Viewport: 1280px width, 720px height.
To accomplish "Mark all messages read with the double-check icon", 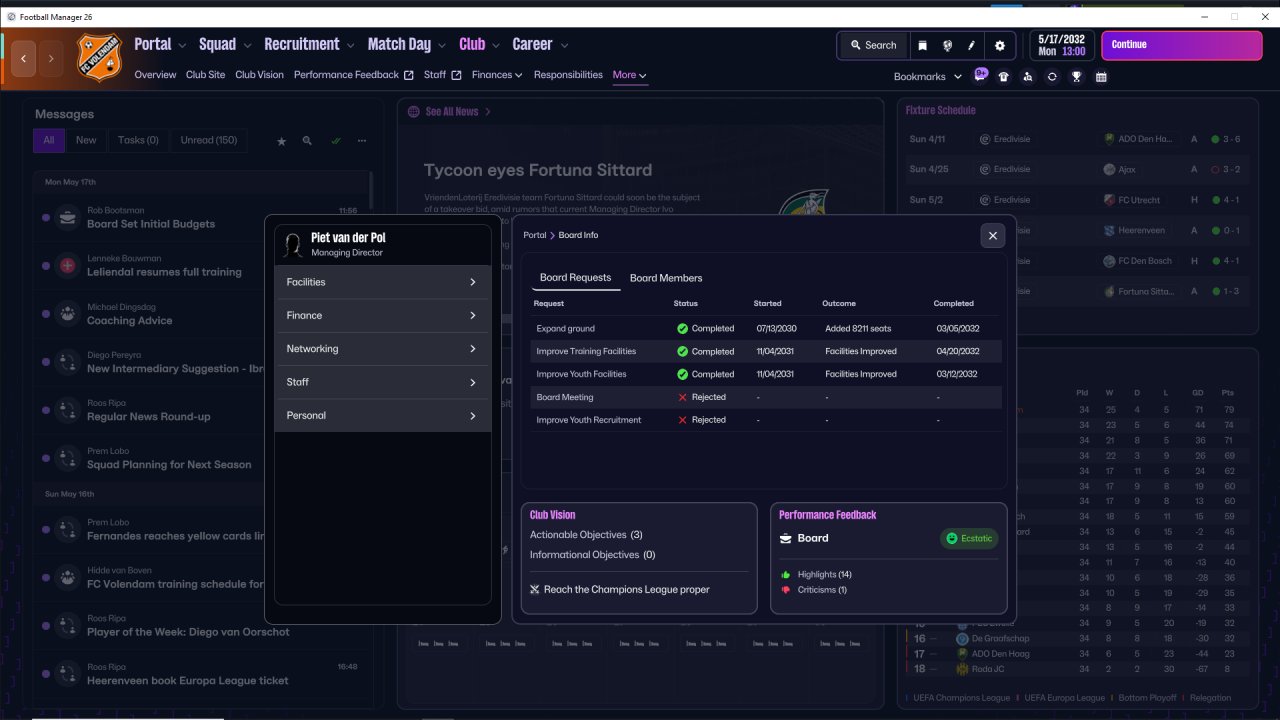I will pos(335,141).
